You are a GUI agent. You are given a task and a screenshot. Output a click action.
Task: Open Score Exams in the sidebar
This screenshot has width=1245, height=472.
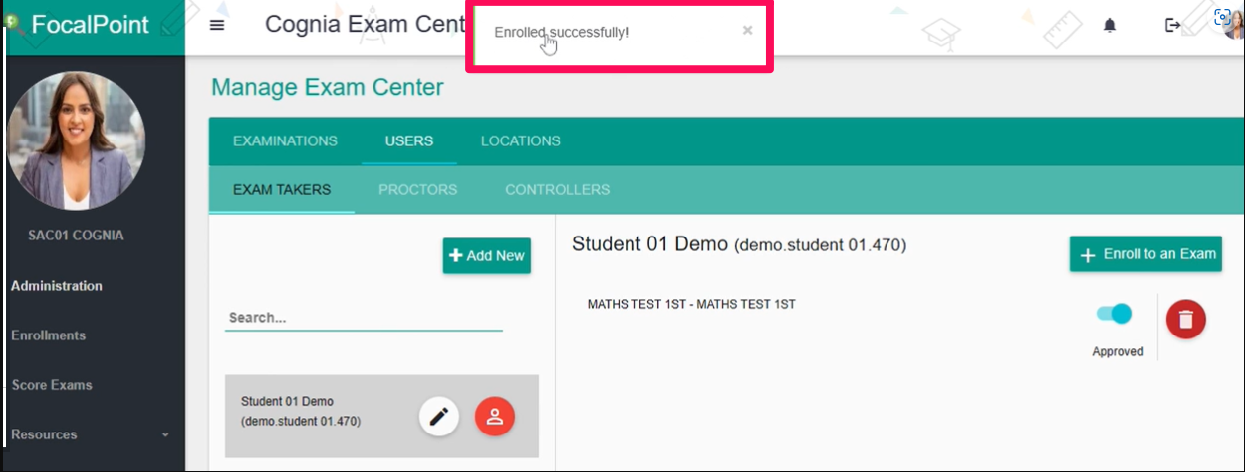coord(51,385)
